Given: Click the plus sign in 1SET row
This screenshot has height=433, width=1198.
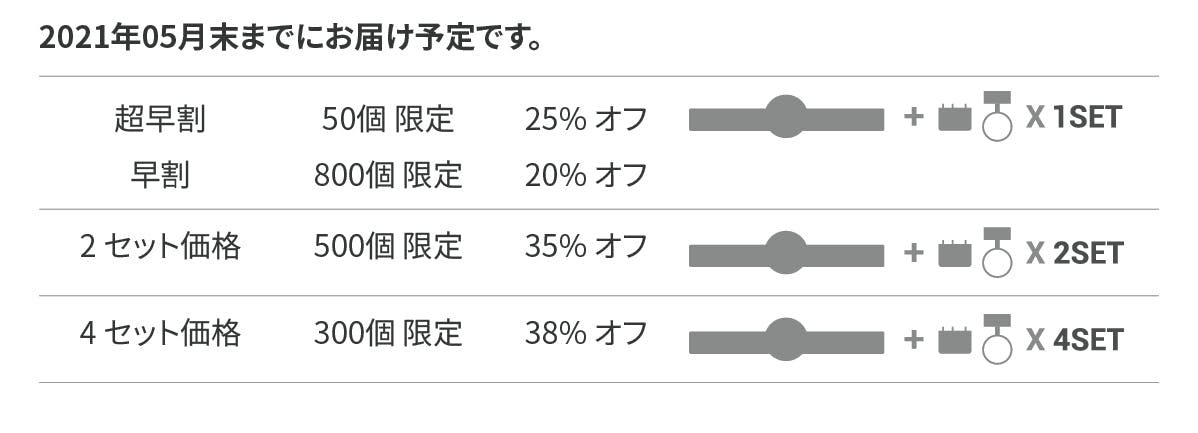Looking at the screenshot, I should (913, 118).
